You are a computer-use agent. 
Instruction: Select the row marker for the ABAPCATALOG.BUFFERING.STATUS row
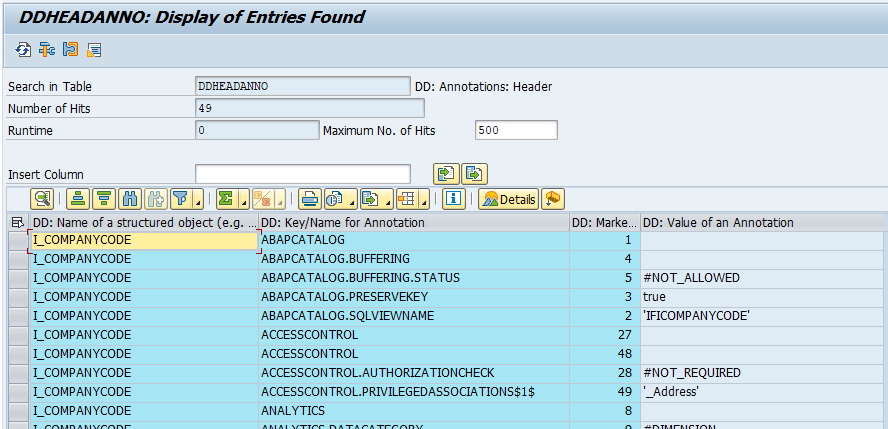(x=18, y=278)
